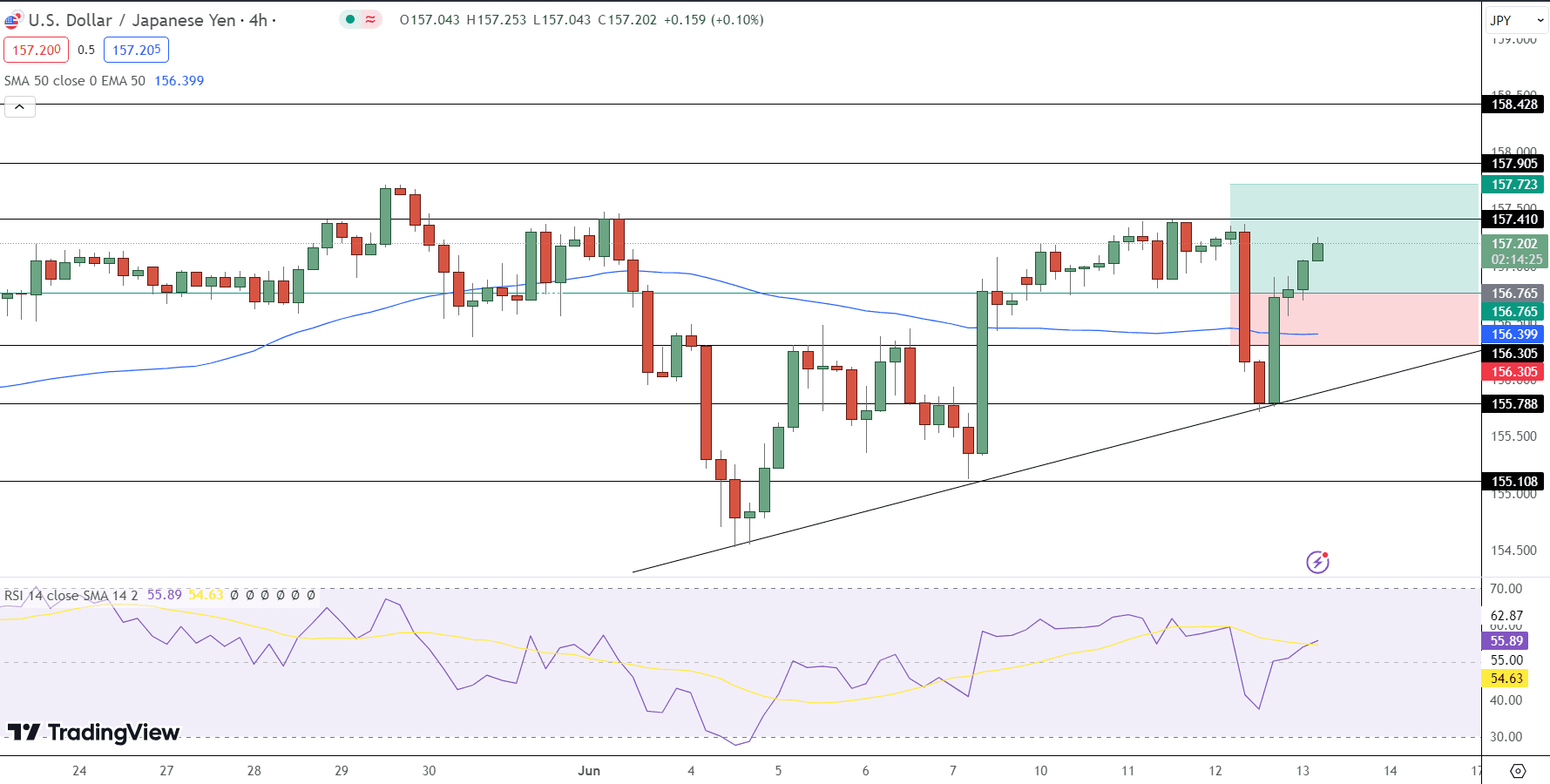Click the USD/JPY flag symbol icon
Viewport: 1550px width, 784px height.
(13, 20)
